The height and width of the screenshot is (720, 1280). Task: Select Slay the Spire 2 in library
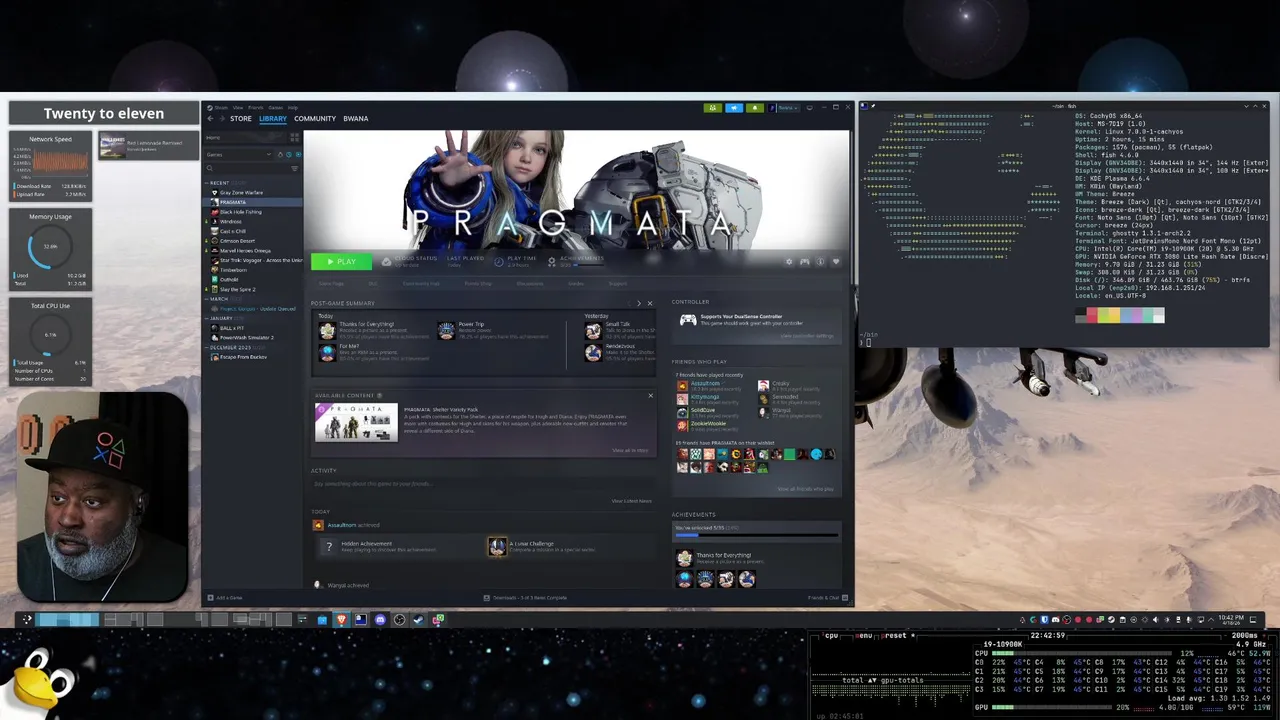tap(238, 290)
